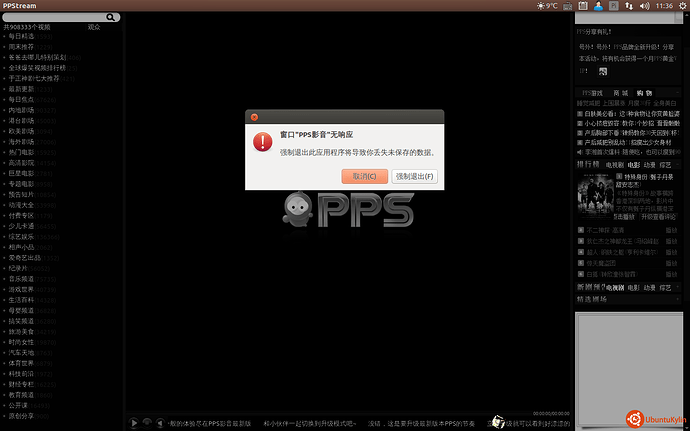Click the input method indicator in top panel
This screenshot has width=690, height=431.
[614, 6]
